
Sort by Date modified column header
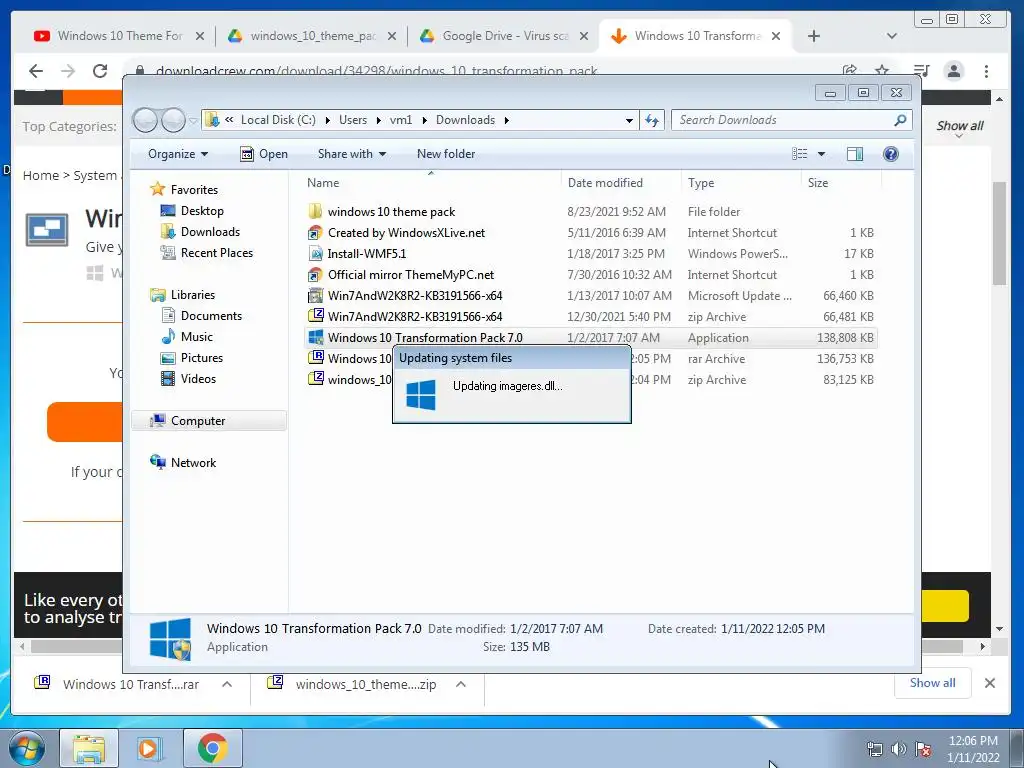620,183
